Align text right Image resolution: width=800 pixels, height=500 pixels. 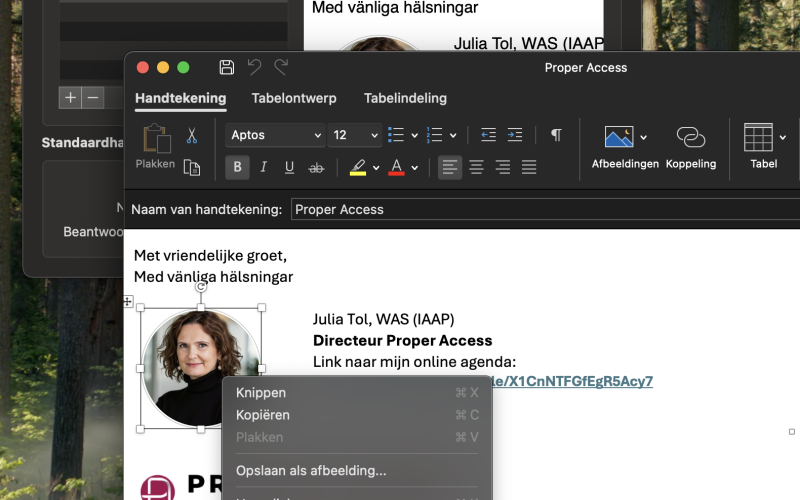[503, 167]
